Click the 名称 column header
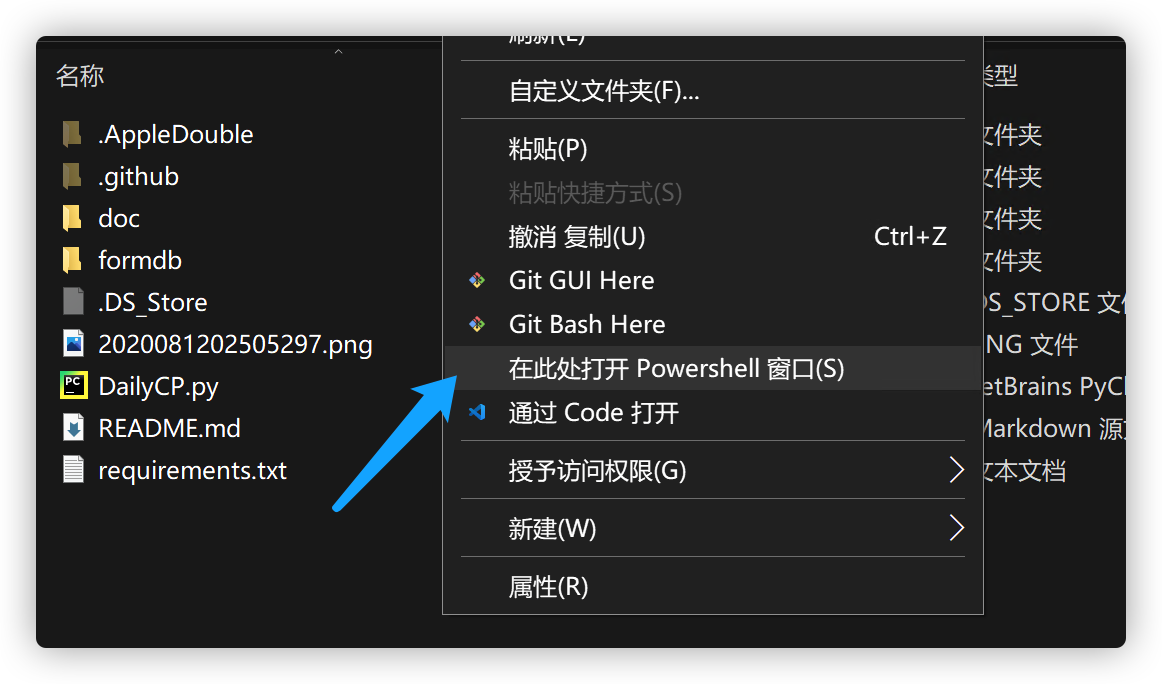Viewport: 1162px width, 684px height. [x=80, y=76]
